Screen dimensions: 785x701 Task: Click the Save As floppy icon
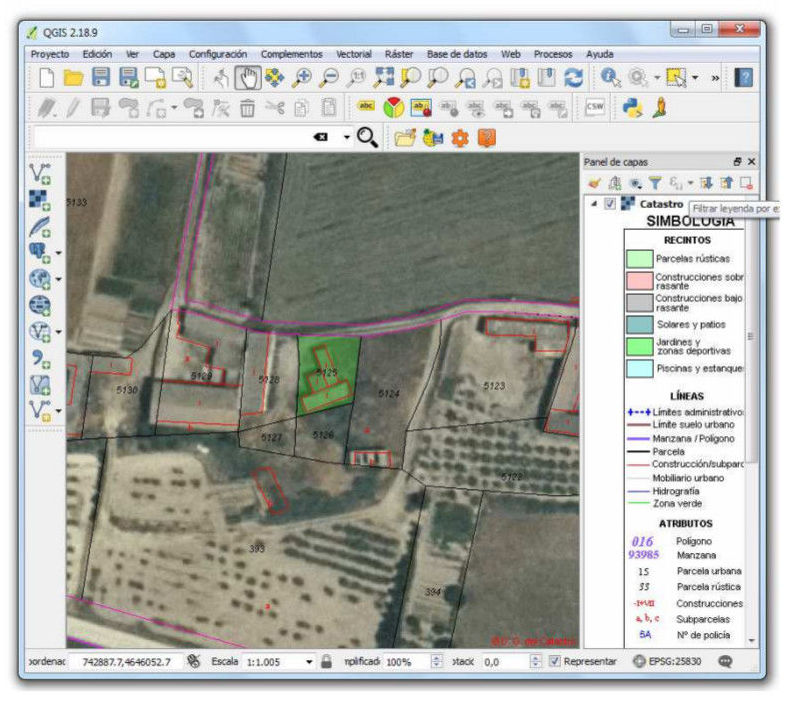click(x=129, y=78)
